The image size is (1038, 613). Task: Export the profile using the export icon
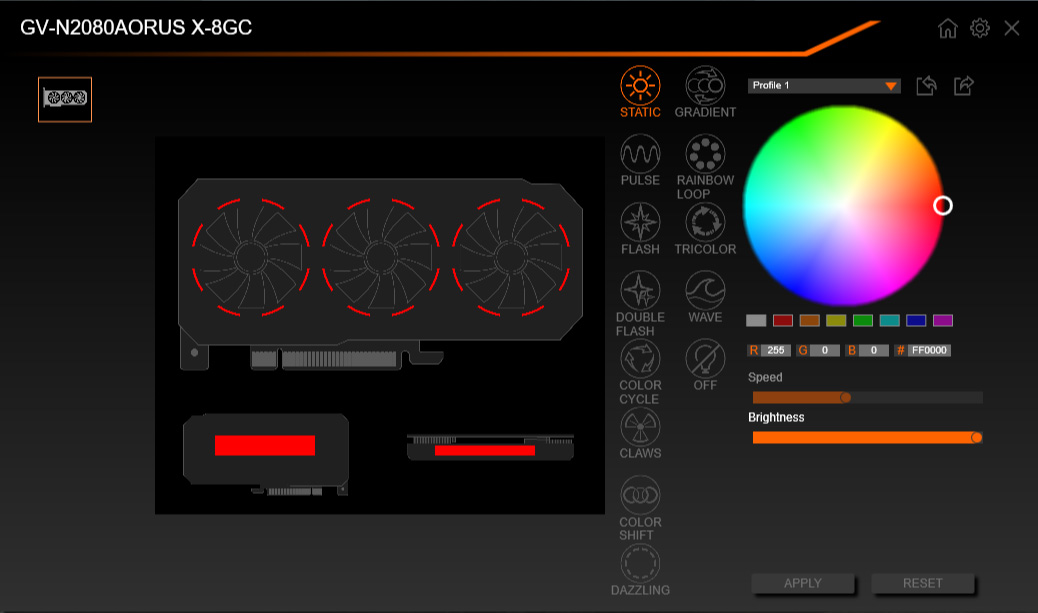pyautogui.click(x=964, y=85)
